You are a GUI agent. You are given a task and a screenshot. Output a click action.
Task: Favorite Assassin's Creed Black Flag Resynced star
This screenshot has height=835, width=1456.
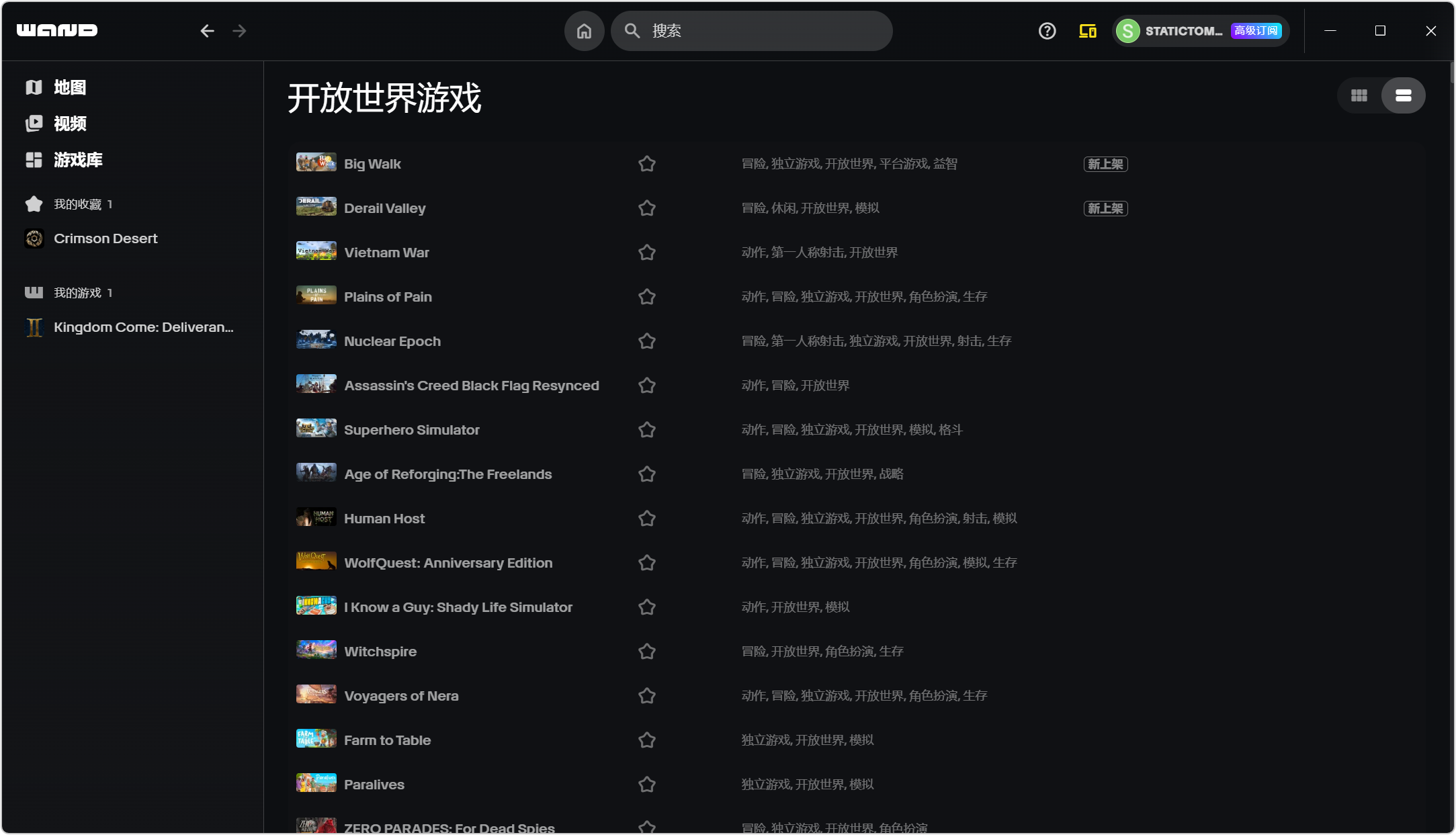tap(647, 386)
